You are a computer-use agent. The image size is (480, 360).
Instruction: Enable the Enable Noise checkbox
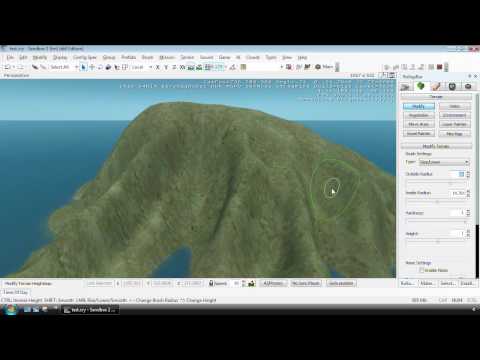click(x=421, y=270)
